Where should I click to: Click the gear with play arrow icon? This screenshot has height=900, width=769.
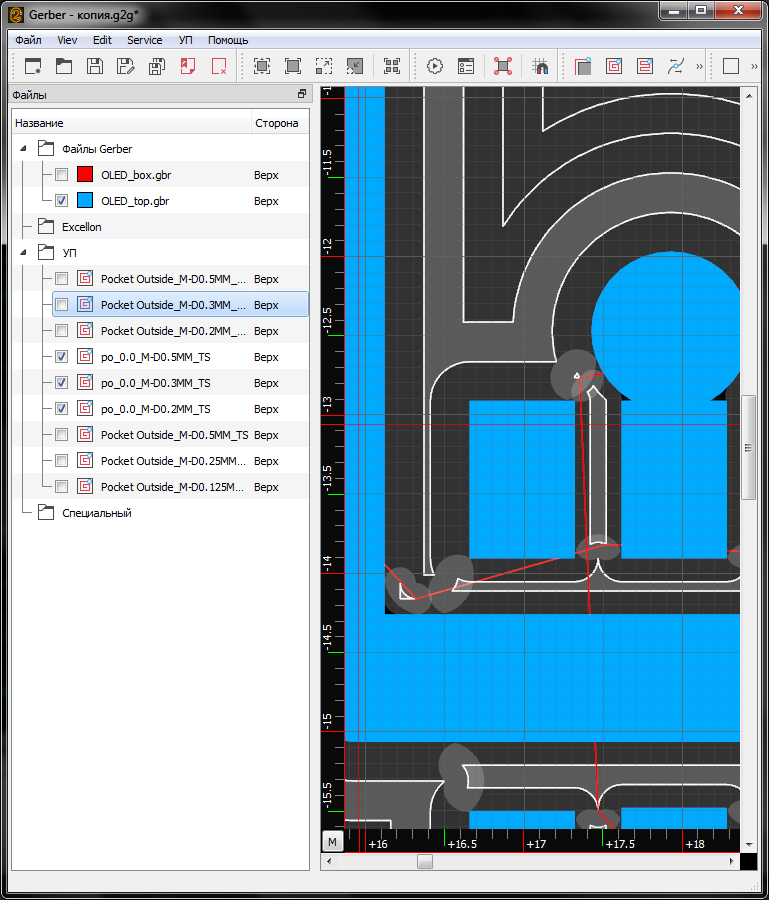435,66
